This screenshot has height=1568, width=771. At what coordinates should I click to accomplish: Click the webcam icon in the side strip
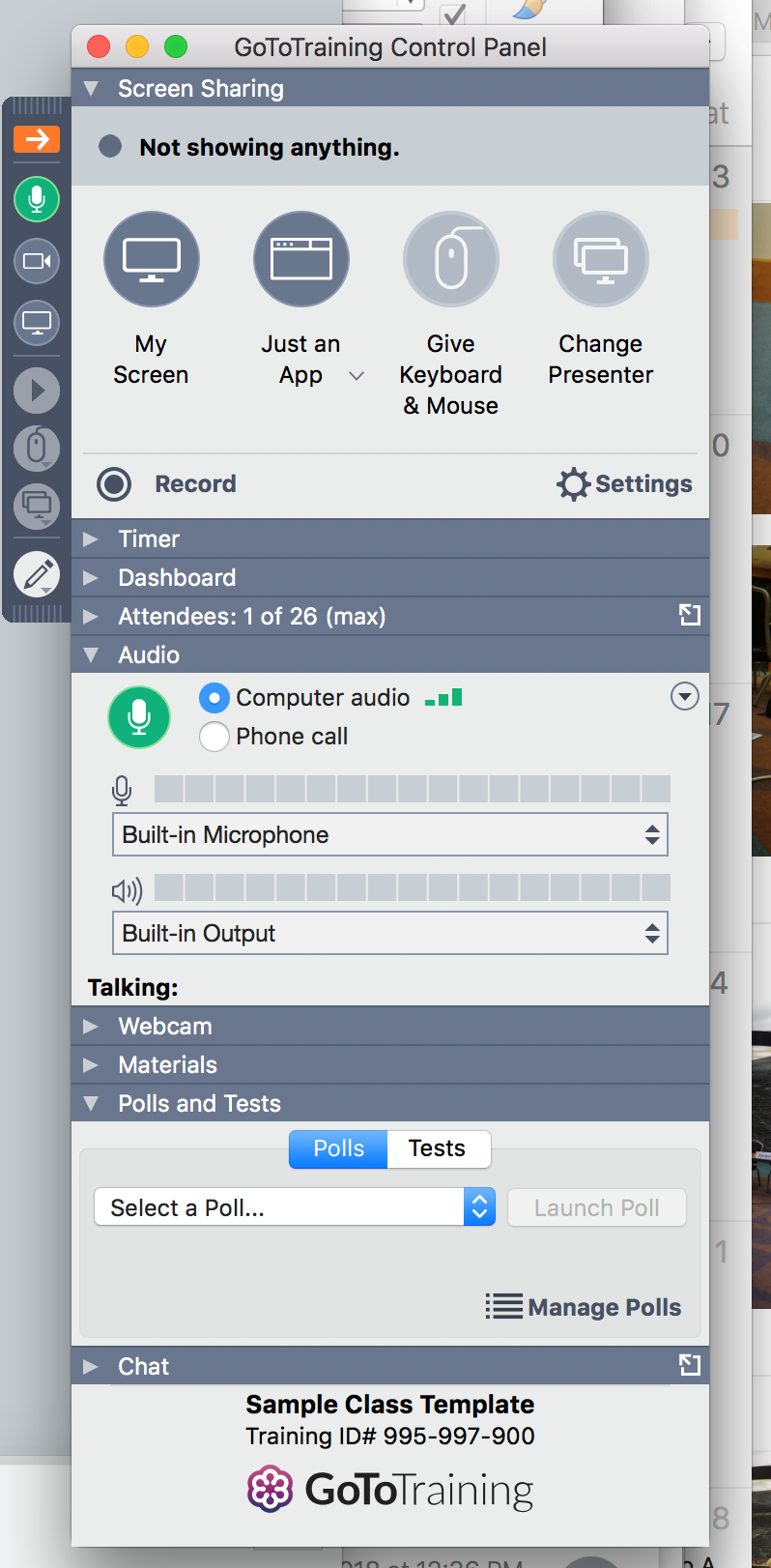pos(37,261)
